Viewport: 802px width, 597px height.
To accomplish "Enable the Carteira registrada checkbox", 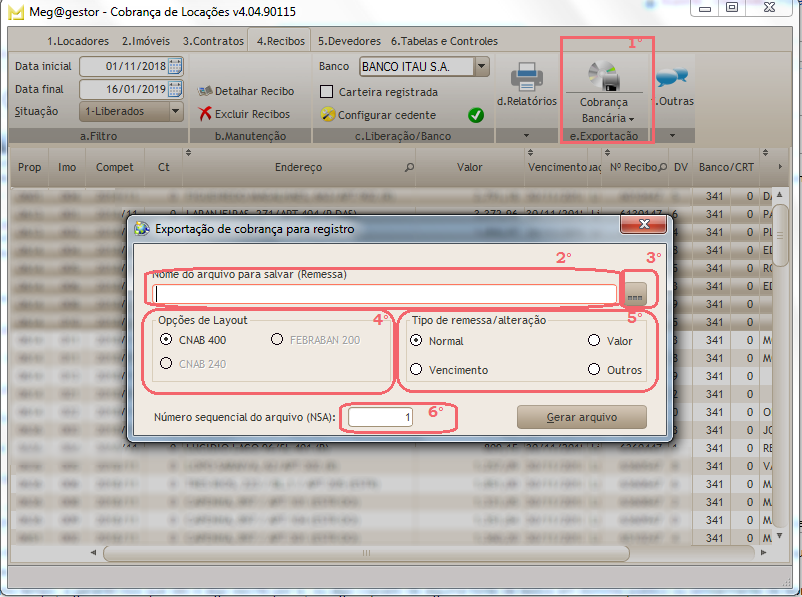I will click(x=326, y=92).
